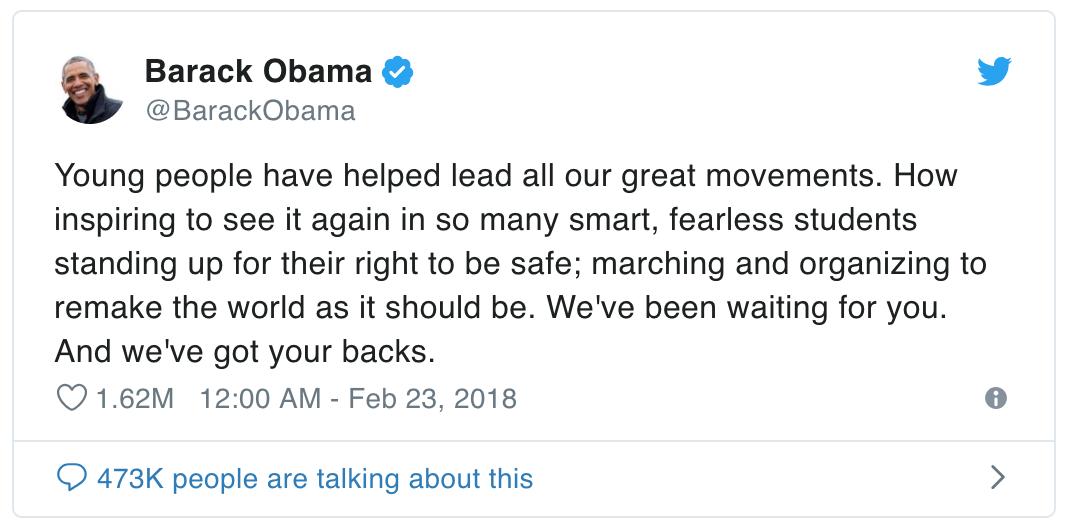This screenshot has width=1068, height=530.
Task: Open Barack Obama's profile photo
Action: coord(91,89)
